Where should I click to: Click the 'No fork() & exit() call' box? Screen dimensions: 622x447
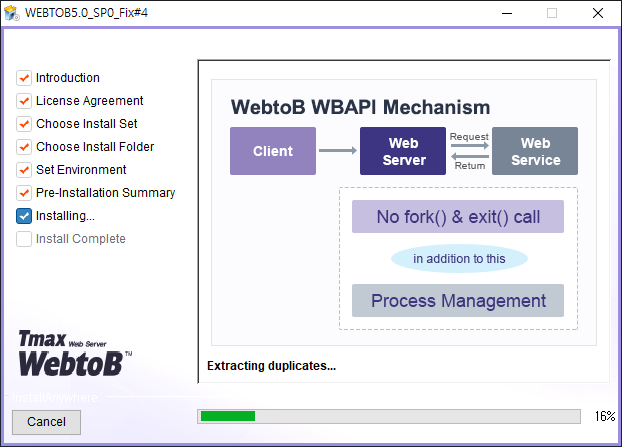tap(458, 217)
